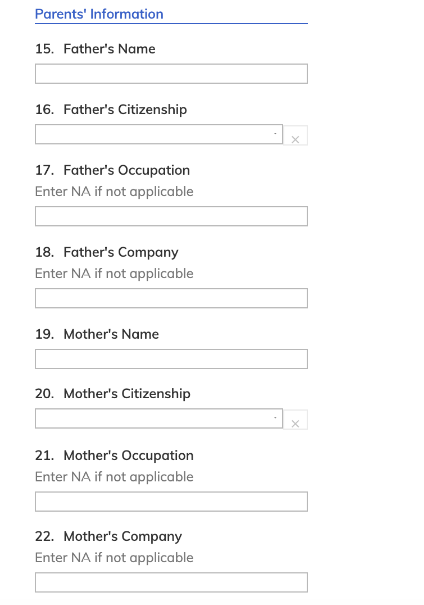Click the "18. Father's Company" label

pos(107,252)
